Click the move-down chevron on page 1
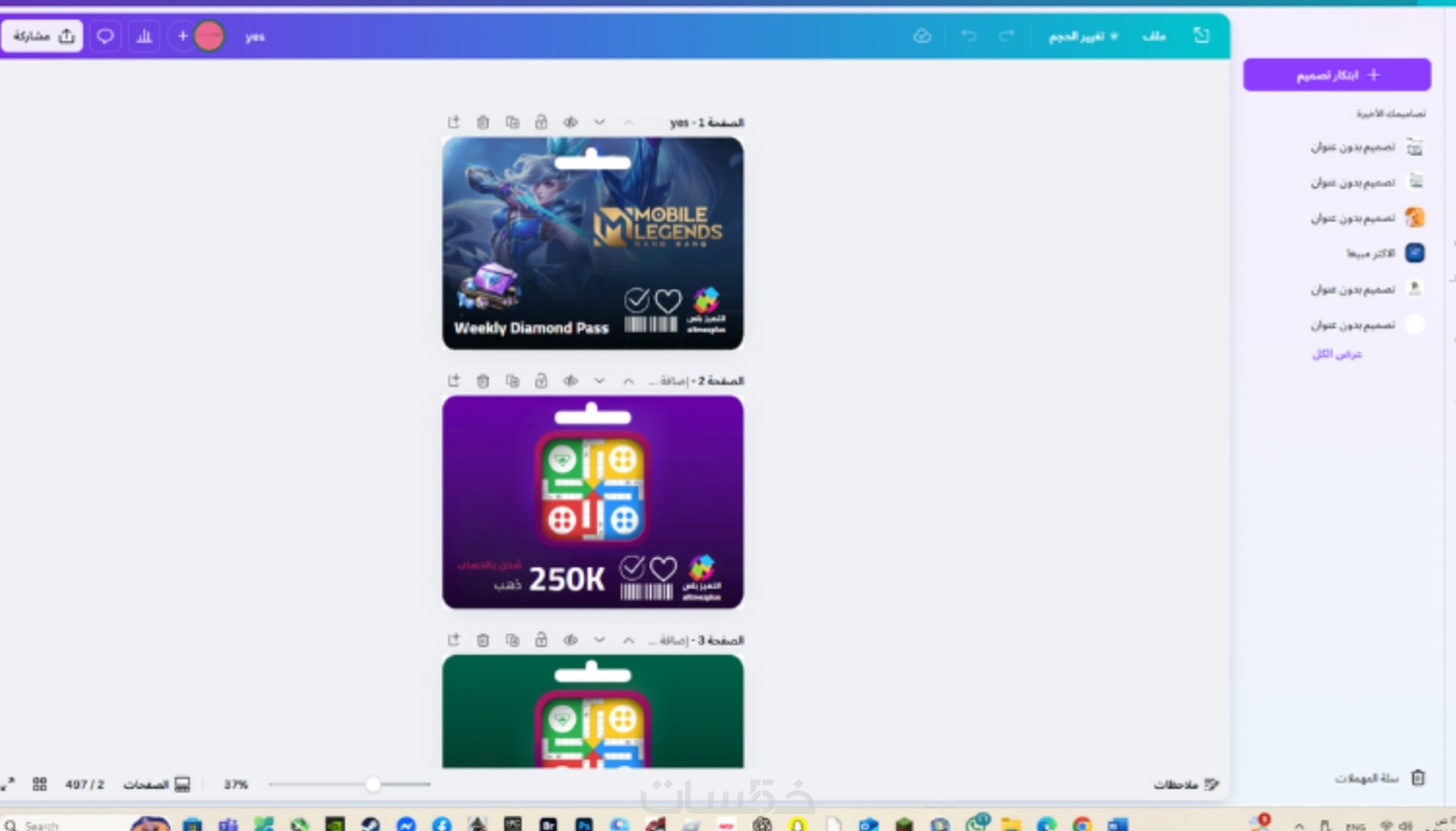The height and width of the screenshot is (831, 1456). coord(600,123)
